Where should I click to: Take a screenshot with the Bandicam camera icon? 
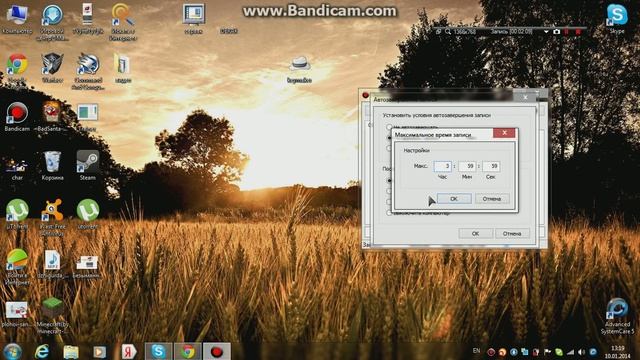[556, 31]
